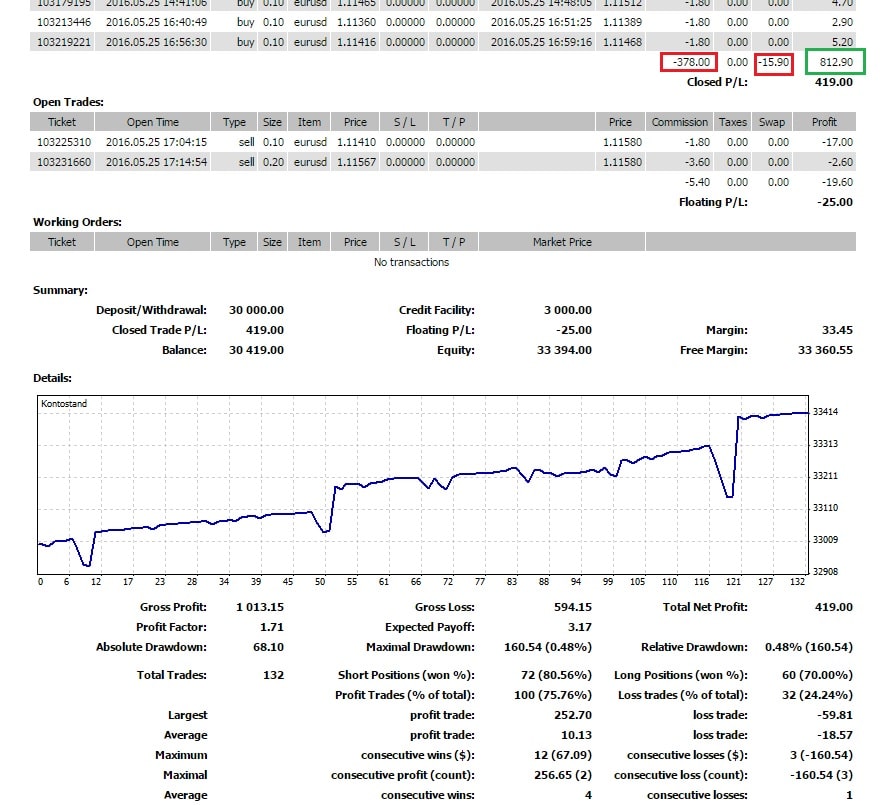Image resolution: width=881 pixels, height=805 pixels.
Task: Click the Open Trades section heading
Action: tap(68, 102)
